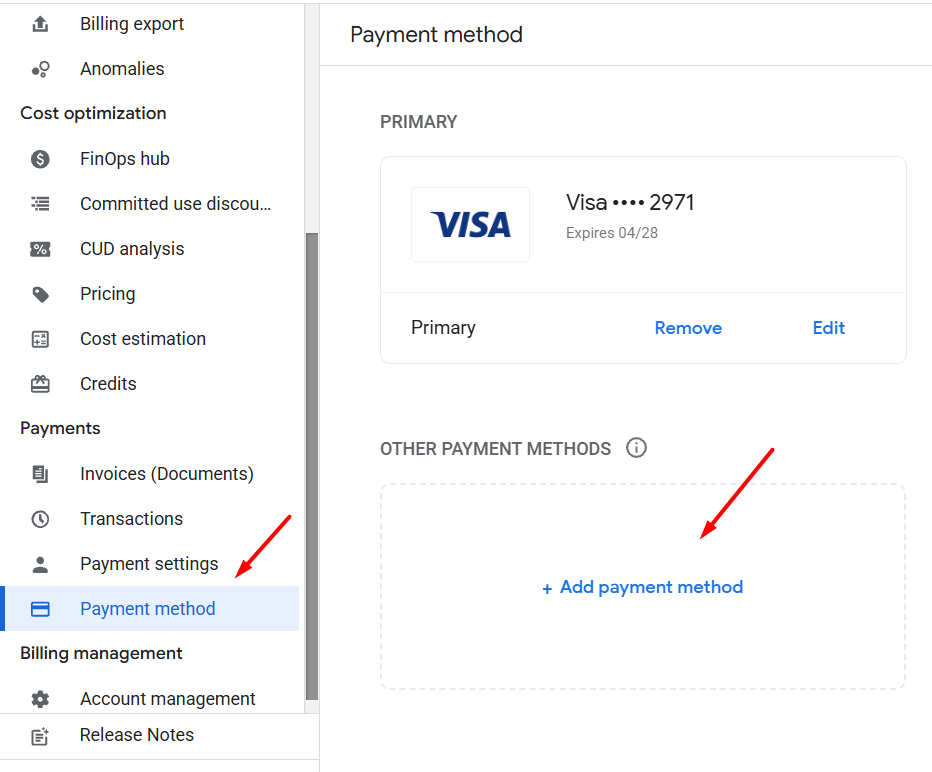This screenshot has width=932, height=772.
Task: Click the sidebar vertical scrollbar
Action: coord(312,460)
